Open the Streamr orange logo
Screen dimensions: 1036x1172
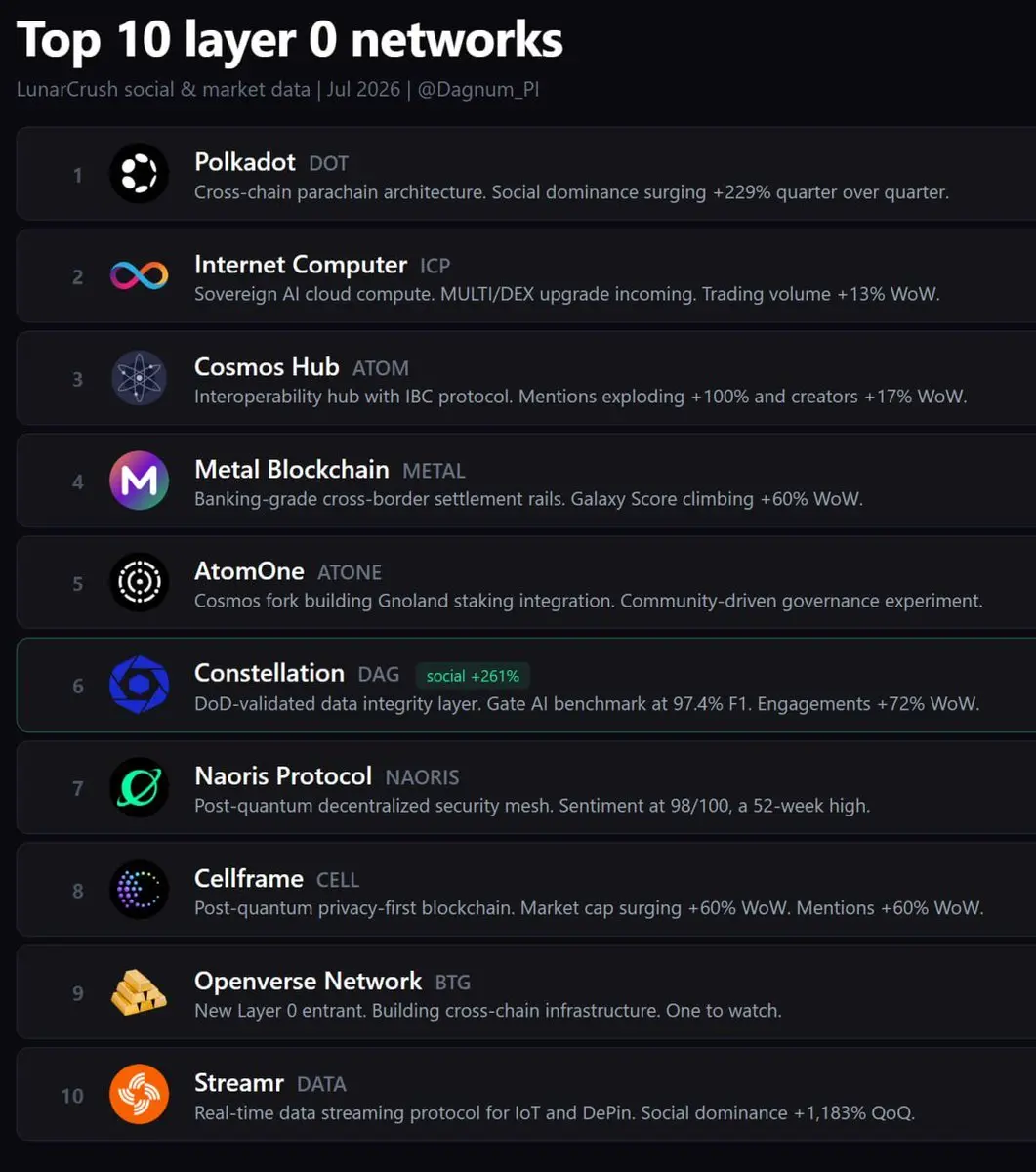pyautogui.click(x=139, y=1095)
